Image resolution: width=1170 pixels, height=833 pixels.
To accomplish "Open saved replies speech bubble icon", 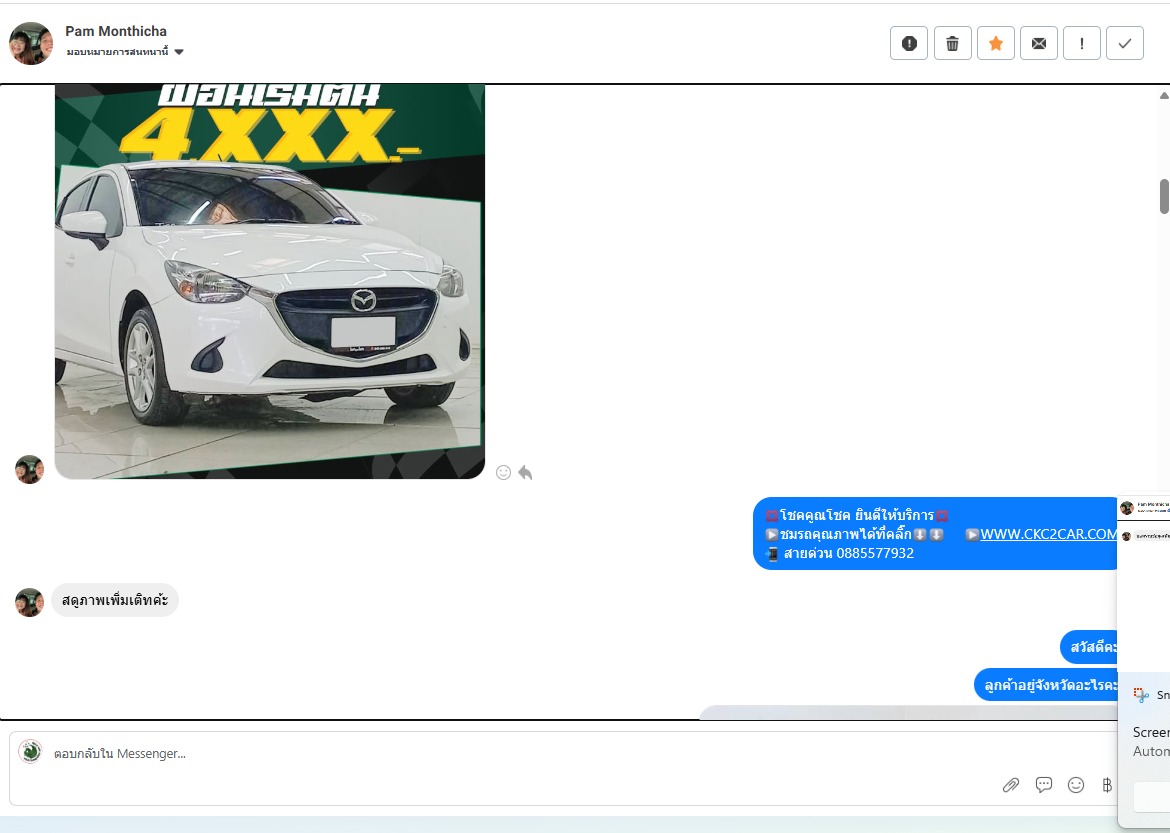I will [1044, 784].
